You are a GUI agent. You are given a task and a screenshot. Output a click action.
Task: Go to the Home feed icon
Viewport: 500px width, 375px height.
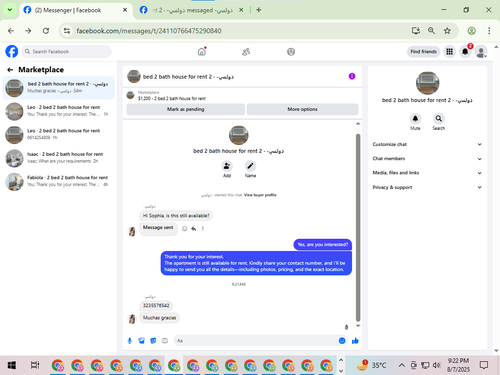202,52
